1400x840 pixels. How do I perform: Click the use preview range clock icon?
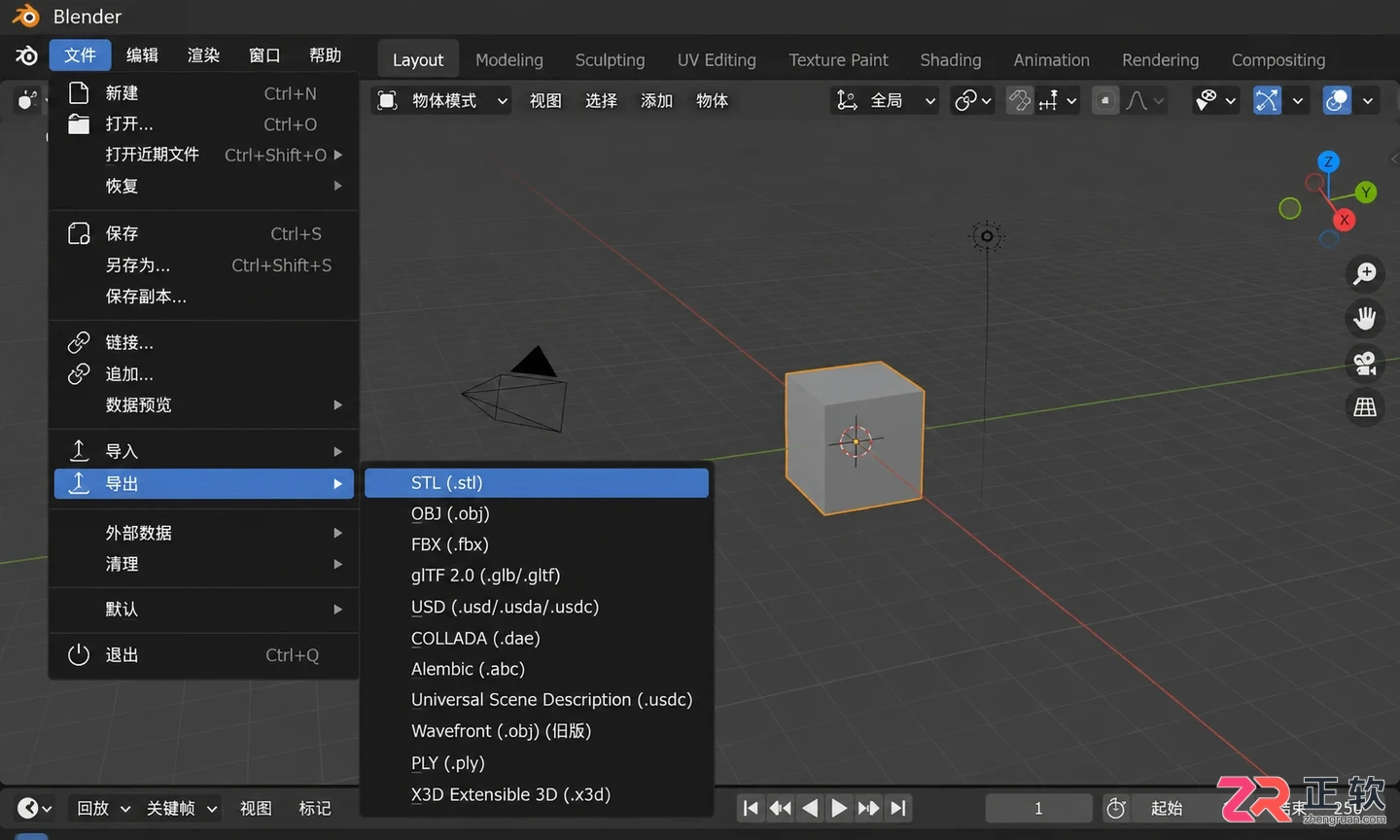pos(1116,808)
